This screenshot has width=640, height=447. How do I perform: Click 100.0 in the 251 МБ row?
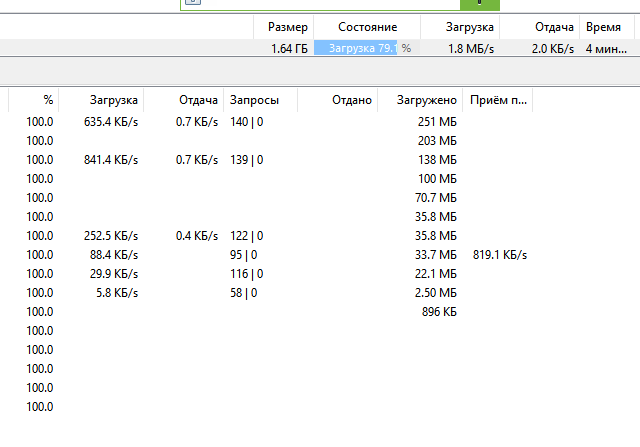40,122
